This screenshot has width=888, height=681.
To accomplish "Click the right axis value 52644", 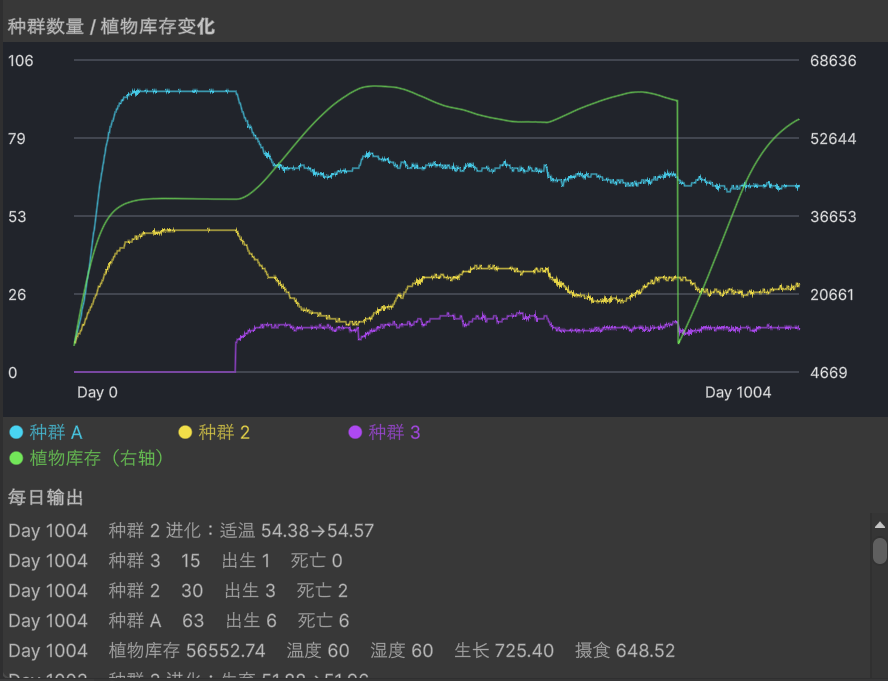I will tap(833, 138).
